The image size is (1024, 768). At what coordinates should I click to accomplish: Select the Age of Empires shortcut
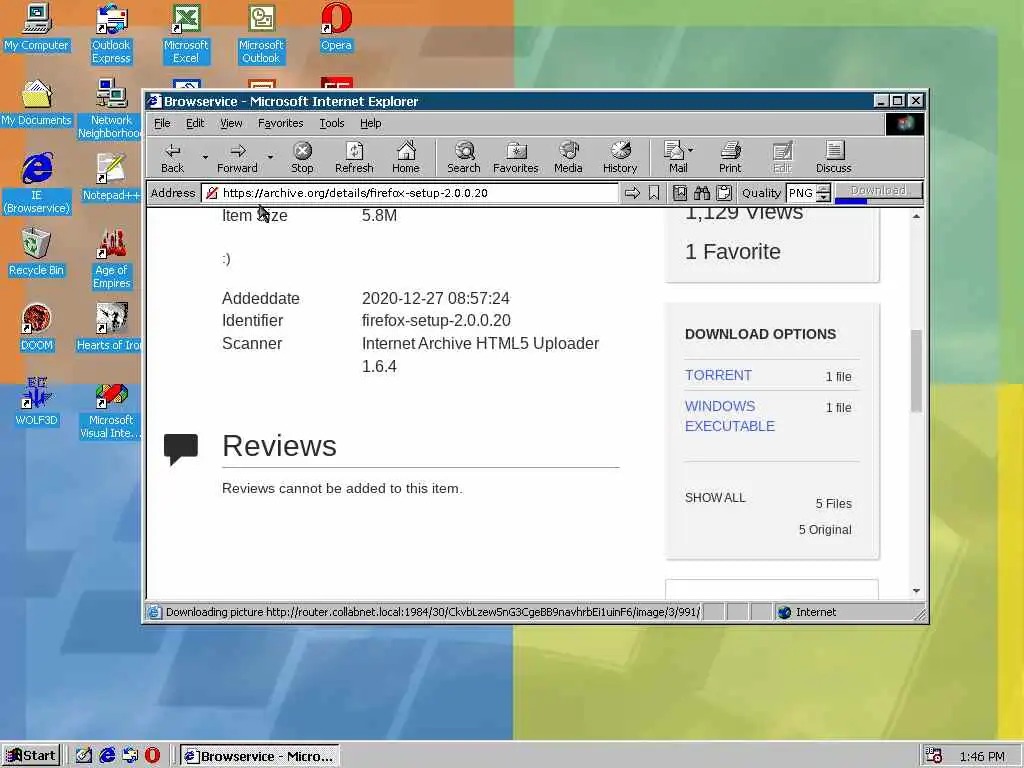pyautogui.click(x=111, y=259)
